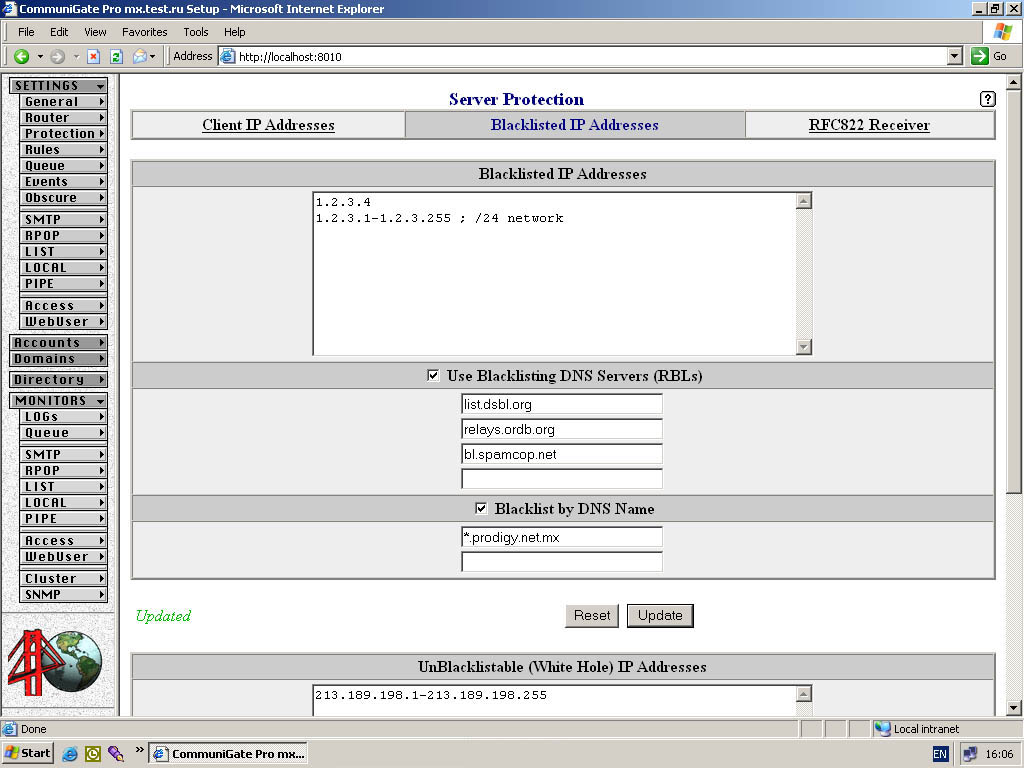Open the Favorites menu
This screenshot has height=768, width=1024.
pyautogui.click(x=144, y=32)
